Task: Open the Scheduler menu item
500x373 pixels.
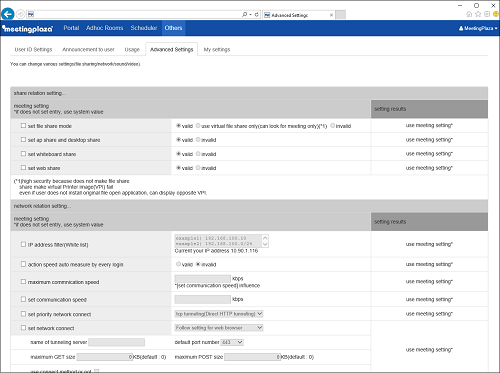Action: pyautogui.click(x=144, y=28)
